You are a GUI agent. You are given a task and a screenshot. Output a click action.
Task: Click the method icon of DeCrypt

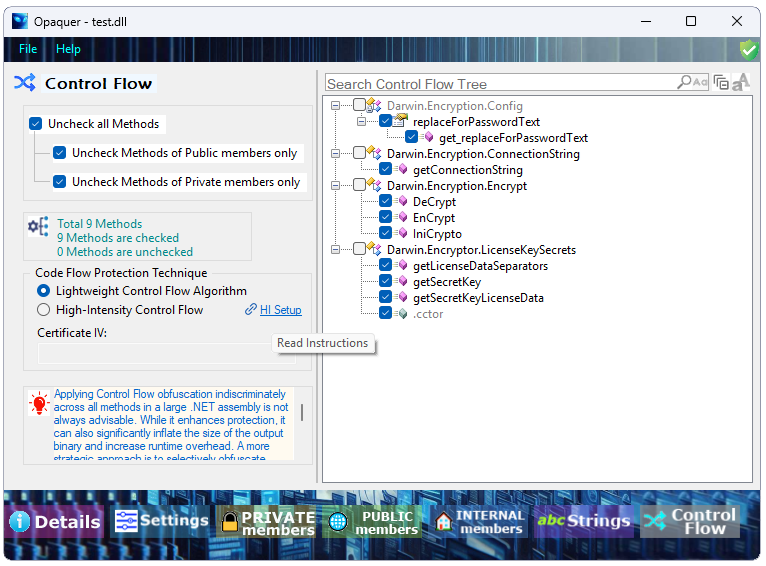point(401,201)
